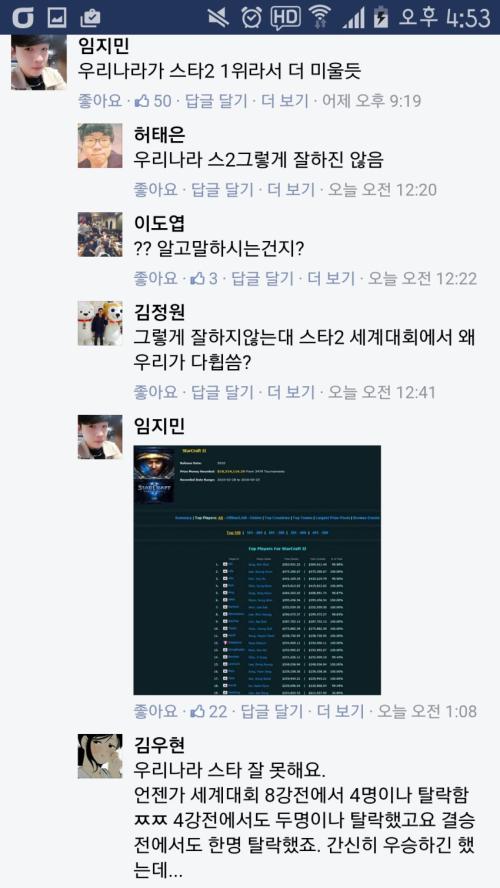Open 허태은's profile picture

(100, 146)
